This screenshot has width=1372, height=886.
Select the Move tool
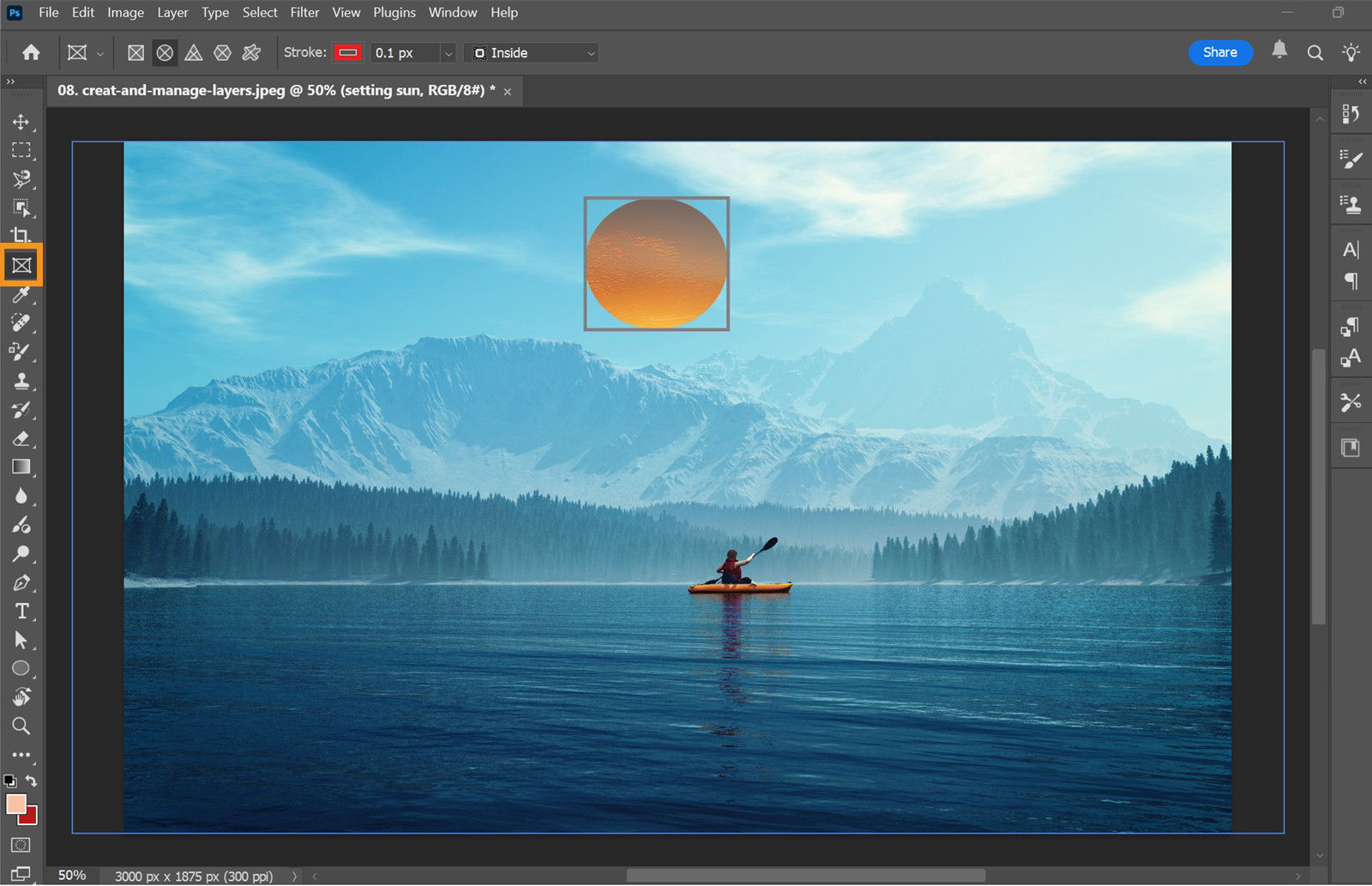[21, 123]
